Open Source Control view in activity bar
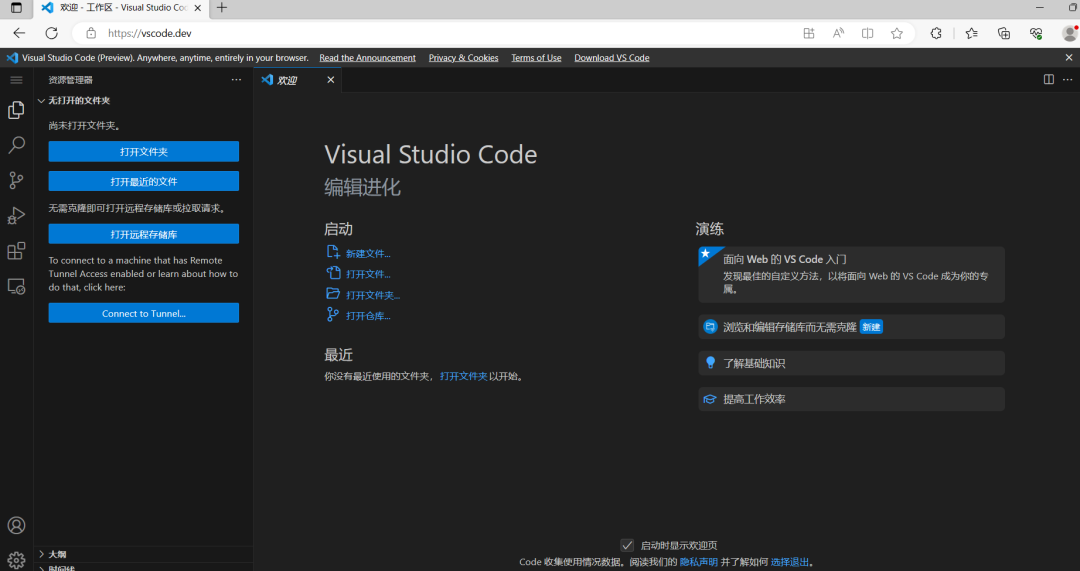This screenshot has height=571, width=1080. point(17,180)
